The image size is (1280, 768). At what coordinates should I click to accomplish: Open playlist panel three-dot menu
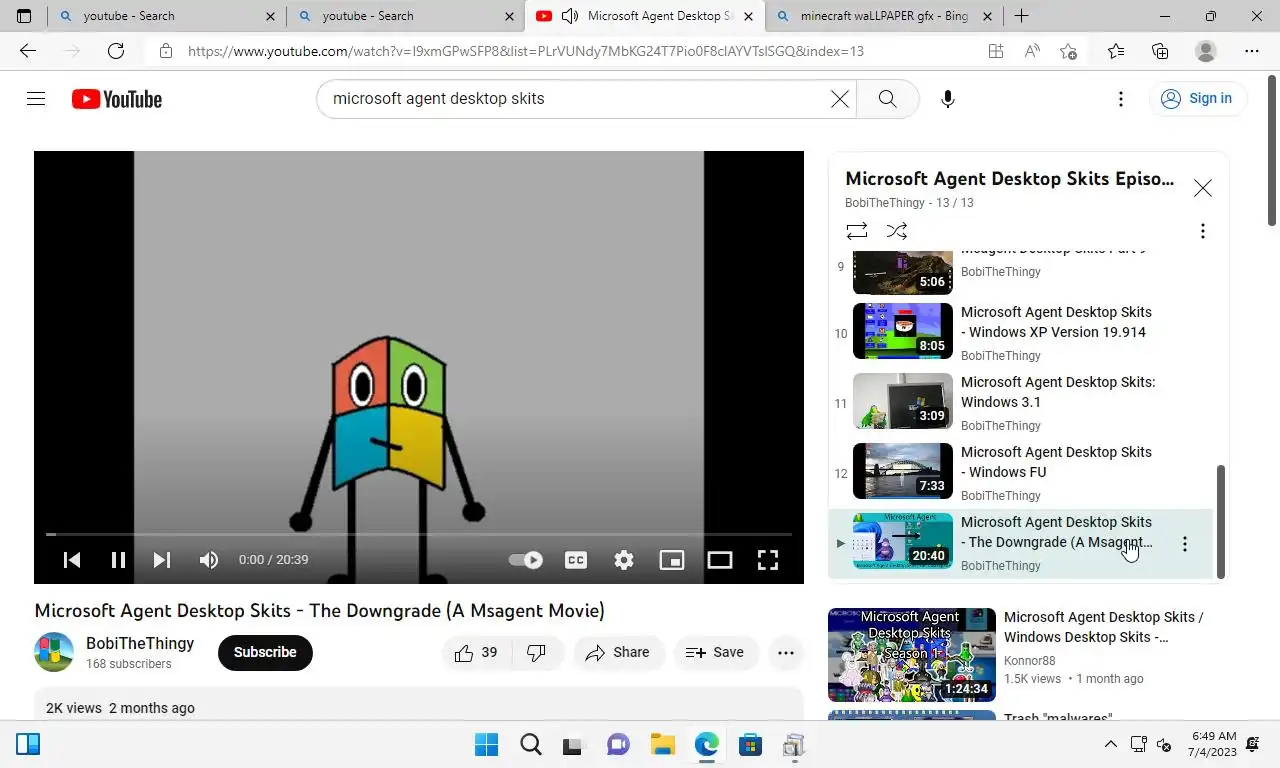click(1202, 231)
